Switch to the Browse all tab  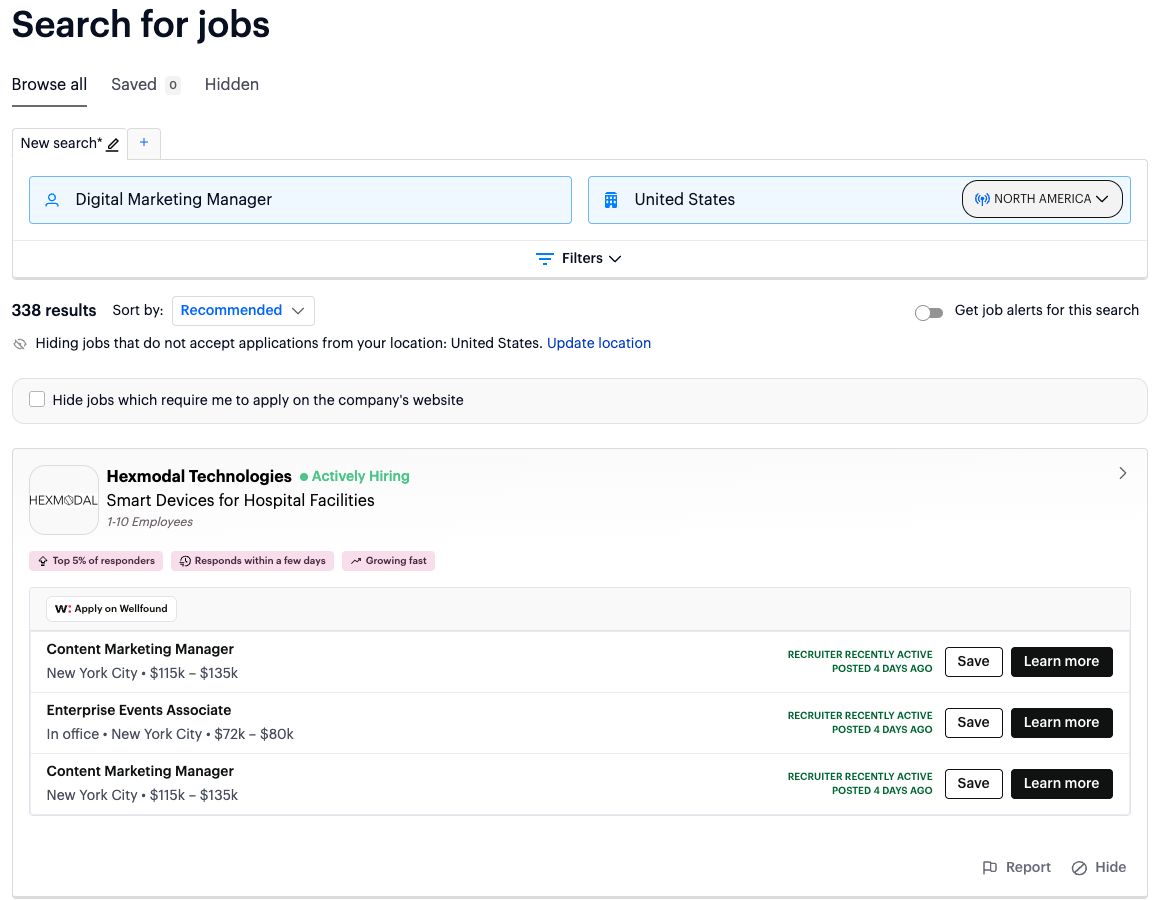click(x=50, y=84)
